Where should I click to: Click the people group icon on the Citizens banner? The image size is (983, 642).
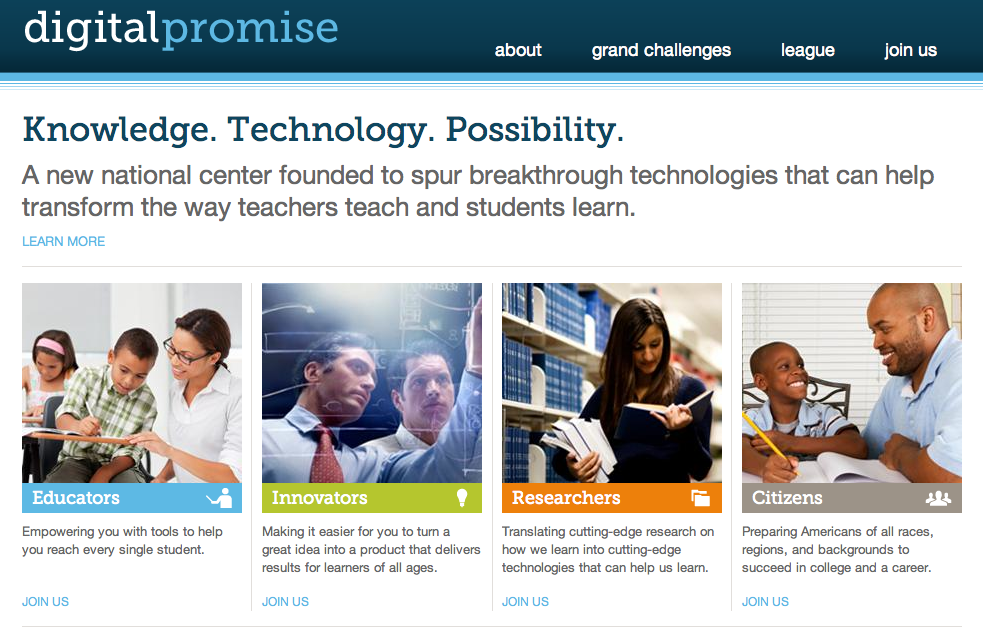pos(938,498)
